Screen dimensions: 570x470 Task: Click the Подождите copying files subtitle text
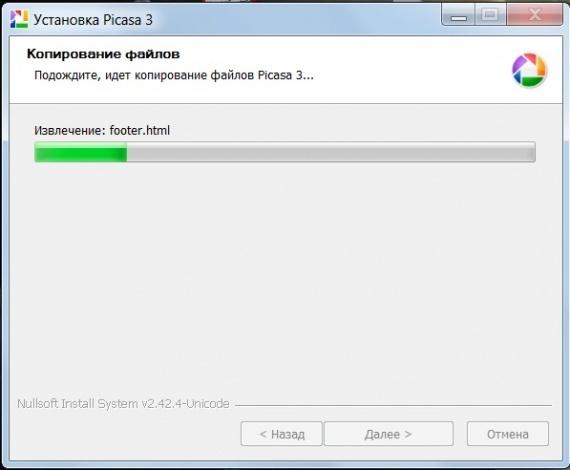pos(174,75)
